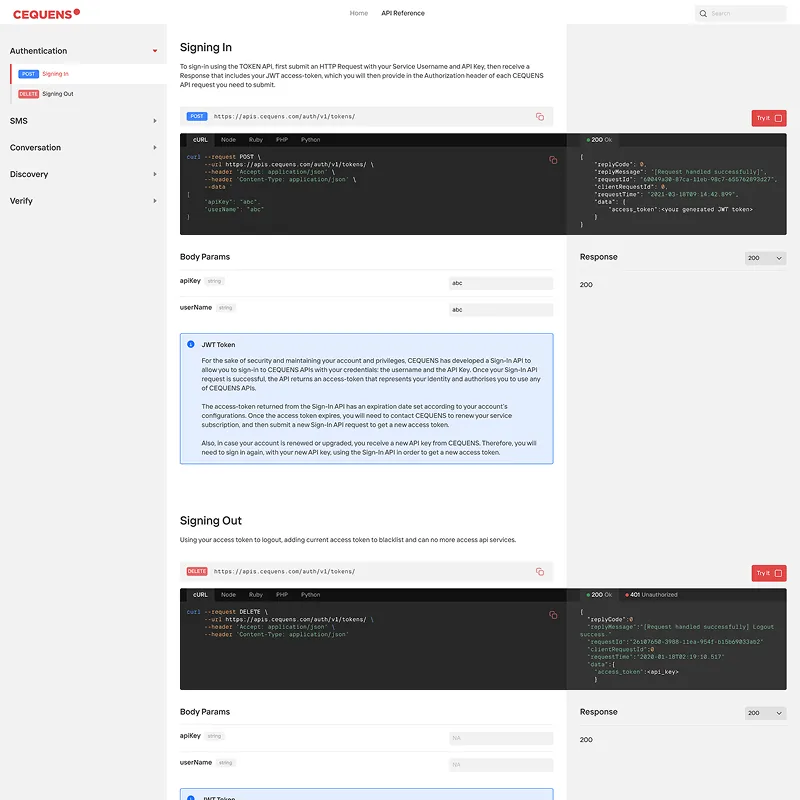Click the Signing Out heading
The width and height of the screenshot is (800, 800).
[211, 521]
